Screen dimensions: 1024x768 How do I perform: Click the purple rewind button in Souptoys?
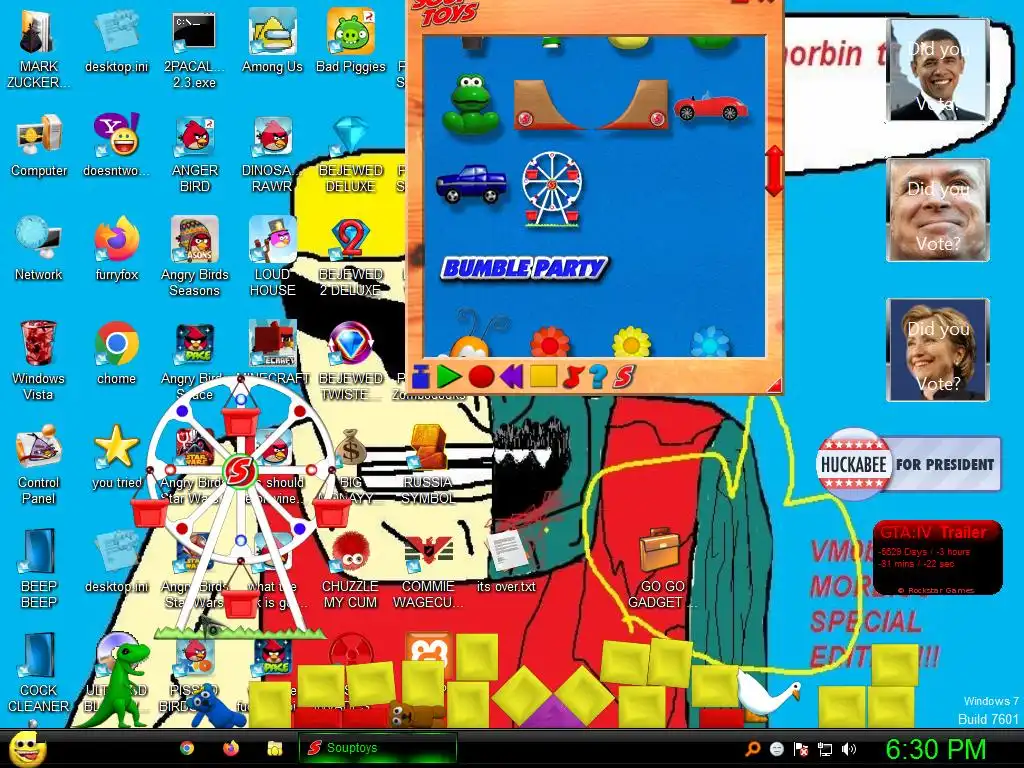(x=511, y=377)
